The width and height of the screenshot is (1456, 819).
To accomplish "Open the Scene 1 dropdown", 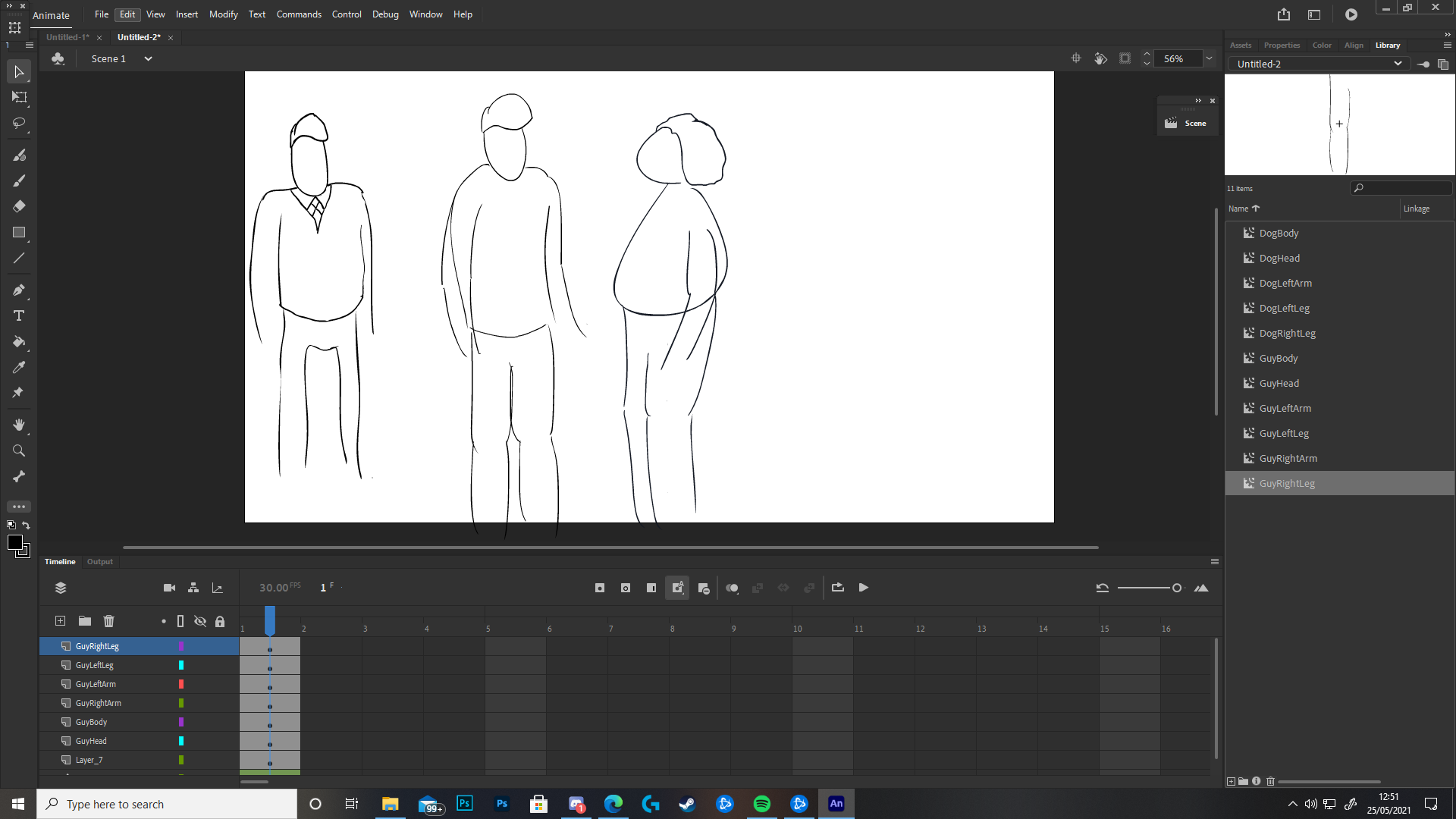I will pos(149,58).
